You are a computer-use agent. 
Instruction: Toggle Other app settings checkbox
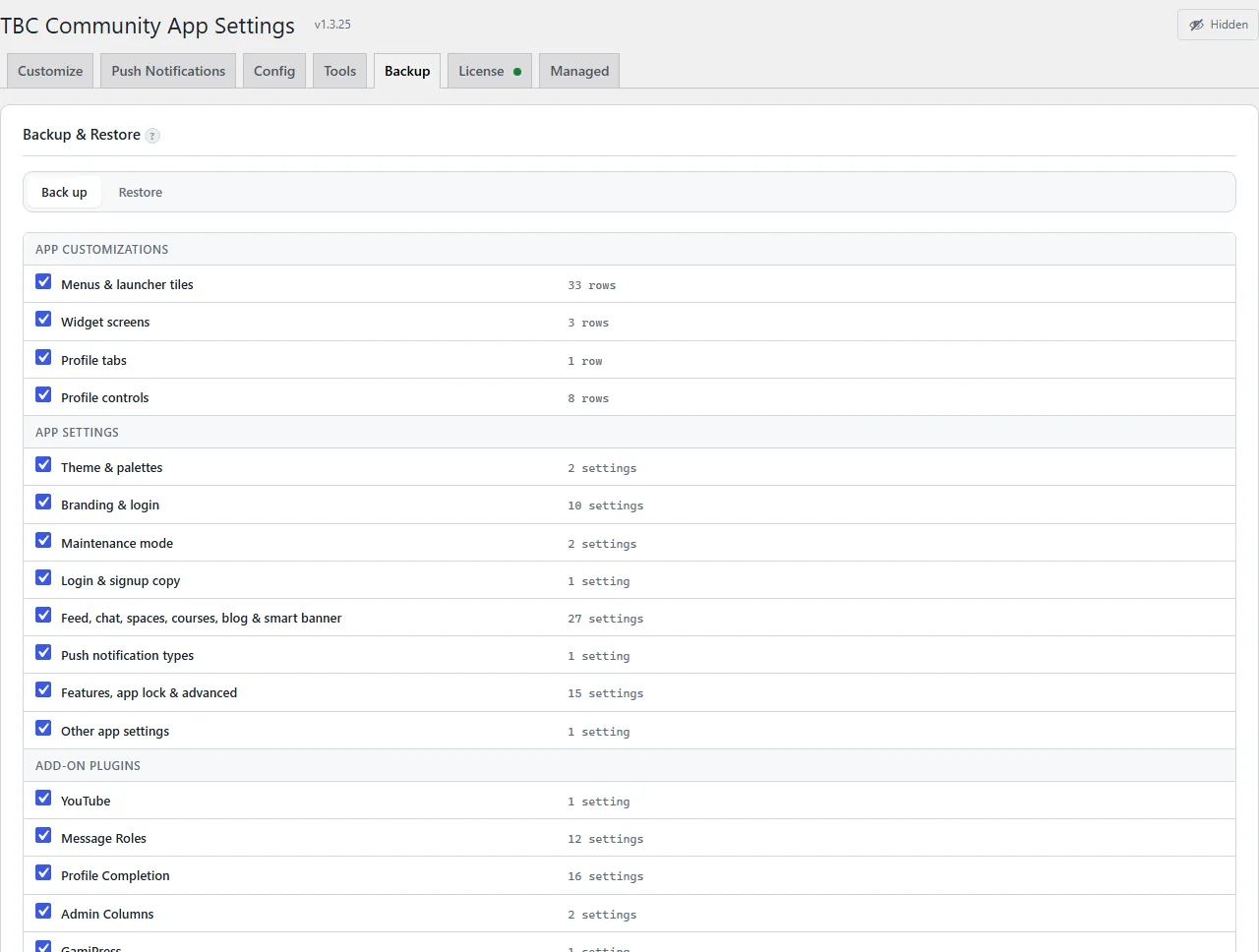(x=43, y=728)
